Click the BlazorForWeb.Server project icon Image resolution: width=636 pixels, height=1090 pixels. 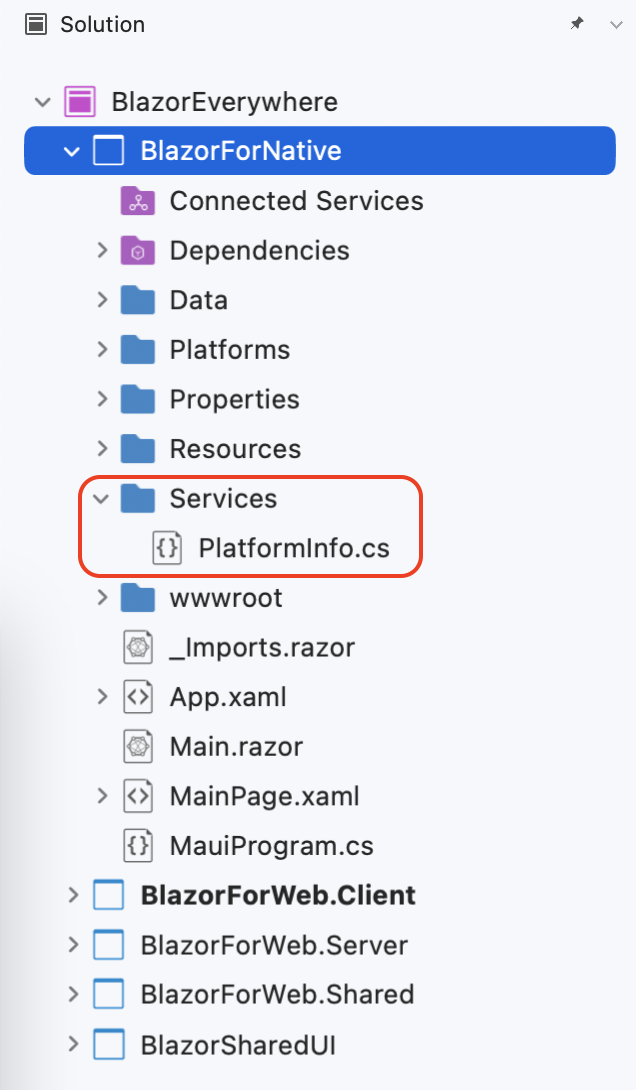[x=108, y=945]
